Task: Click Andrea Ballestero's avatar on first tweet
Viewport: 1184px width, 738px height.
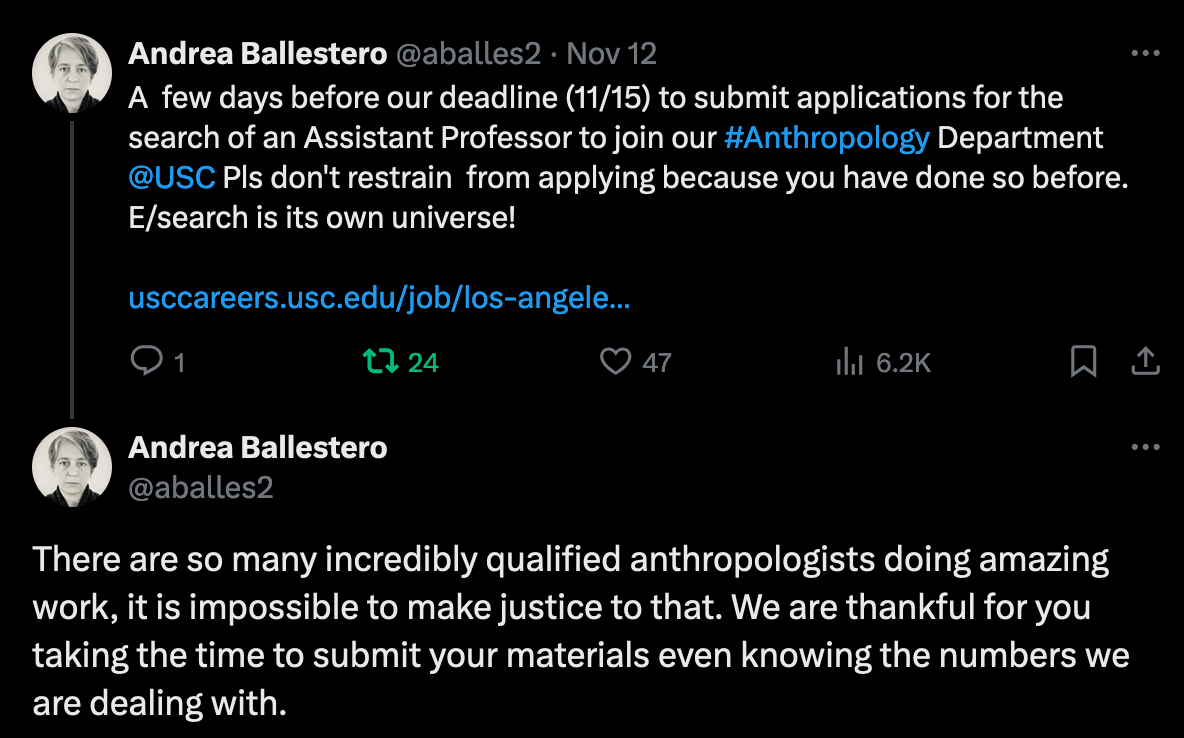Action: (x=72, y=73)
